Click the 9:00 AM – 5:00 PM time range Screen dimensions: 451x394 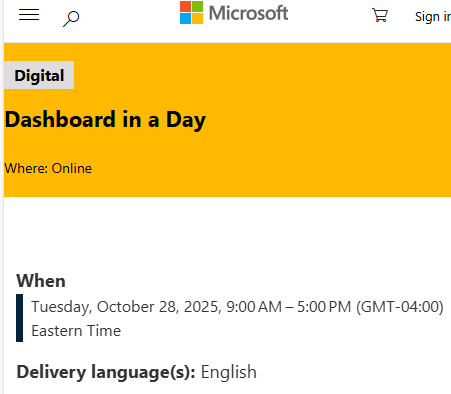pos(289,307)
